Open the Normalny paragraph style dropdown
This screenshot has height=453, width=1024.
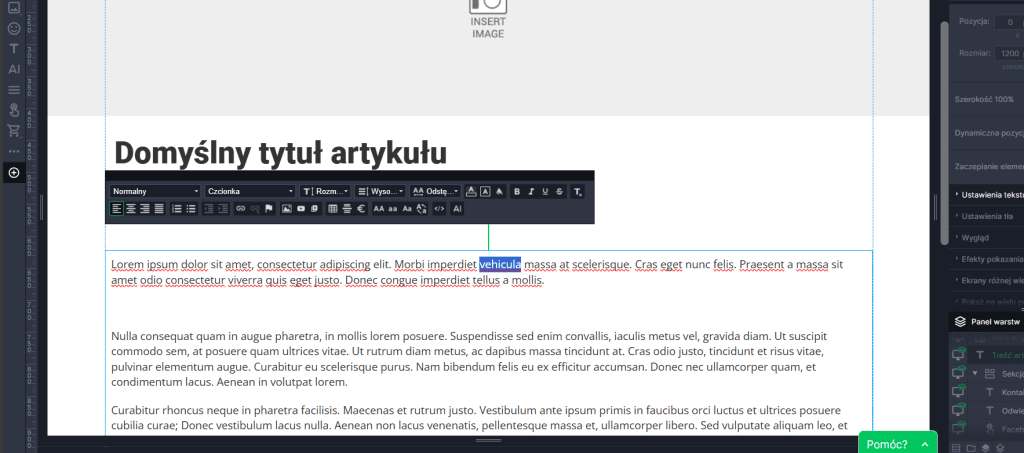click(x=155, y=191)
